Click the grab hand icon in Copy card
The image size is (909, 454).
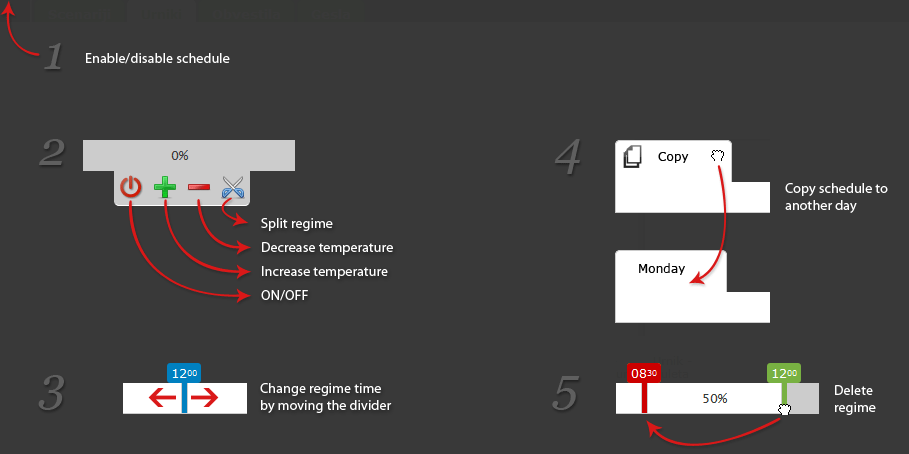(717, 155)
